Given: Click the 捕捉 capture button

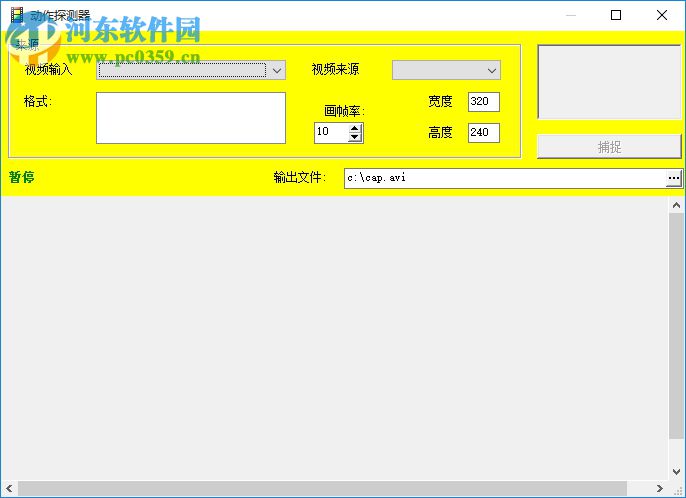Looking at the screenshot, I should coord(609,147).
